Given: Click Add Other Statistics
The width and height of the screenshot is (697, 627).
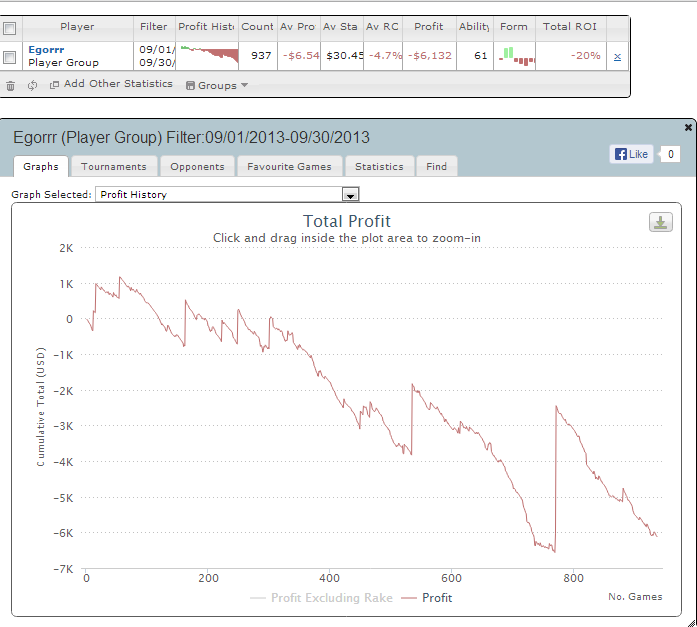Looking at the screenshot, I should 111,84.
